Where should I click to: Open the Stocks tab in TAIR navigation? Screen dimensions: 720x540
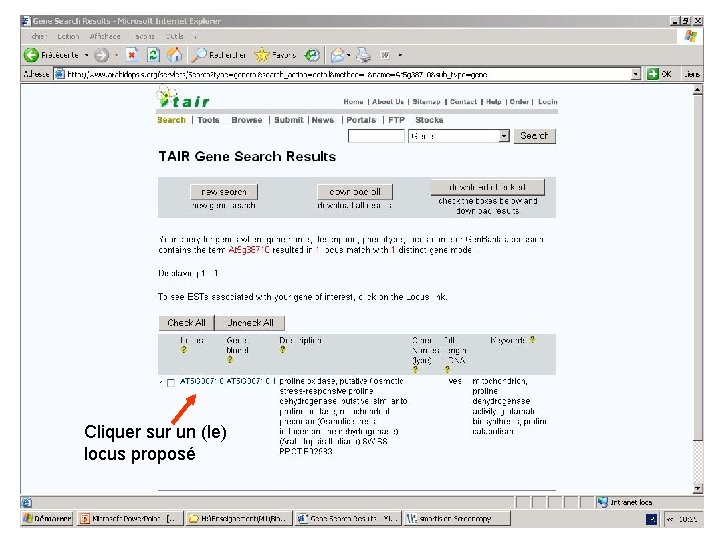click(429, 120)
